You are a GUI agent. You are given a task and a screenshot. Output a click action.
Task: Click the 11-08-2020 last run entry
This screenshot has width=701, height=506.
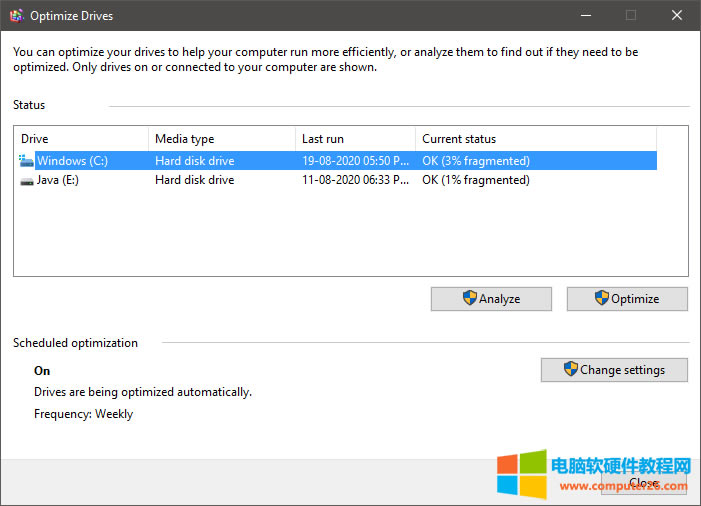[x=355, y=180]
